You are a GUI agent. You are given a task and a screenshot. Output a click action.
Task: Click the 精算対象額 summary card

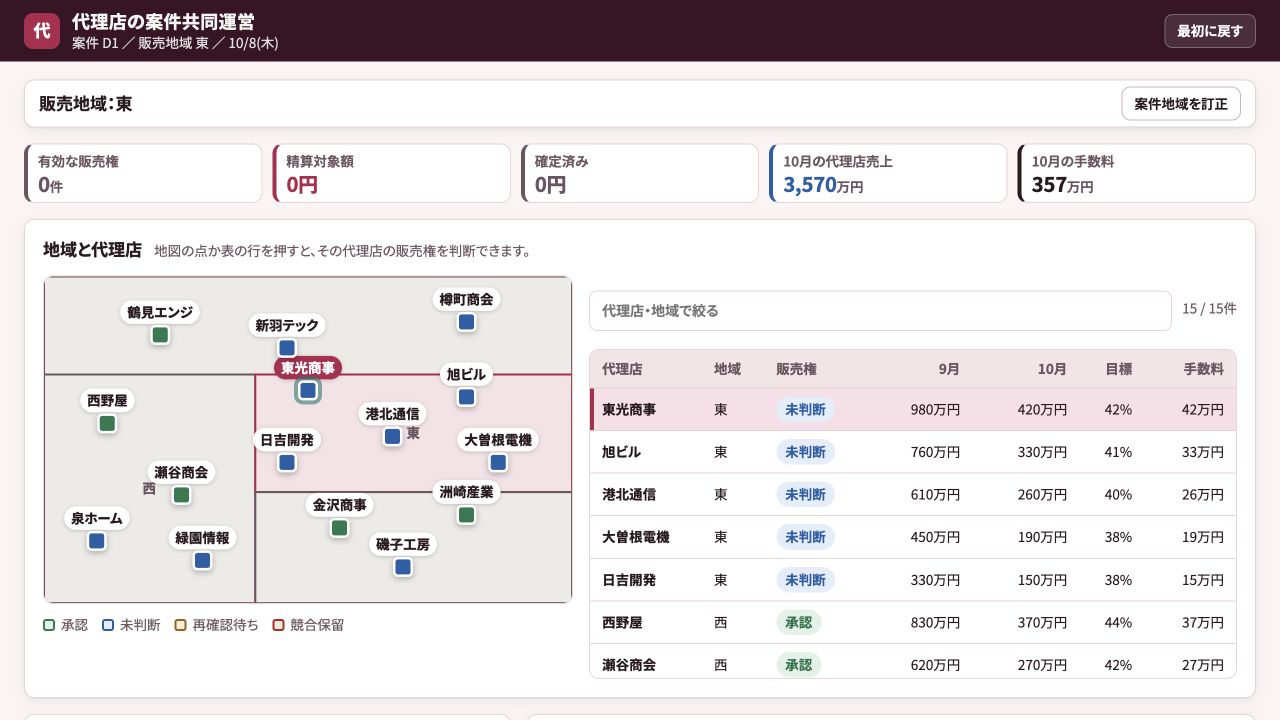pos(391,173)
